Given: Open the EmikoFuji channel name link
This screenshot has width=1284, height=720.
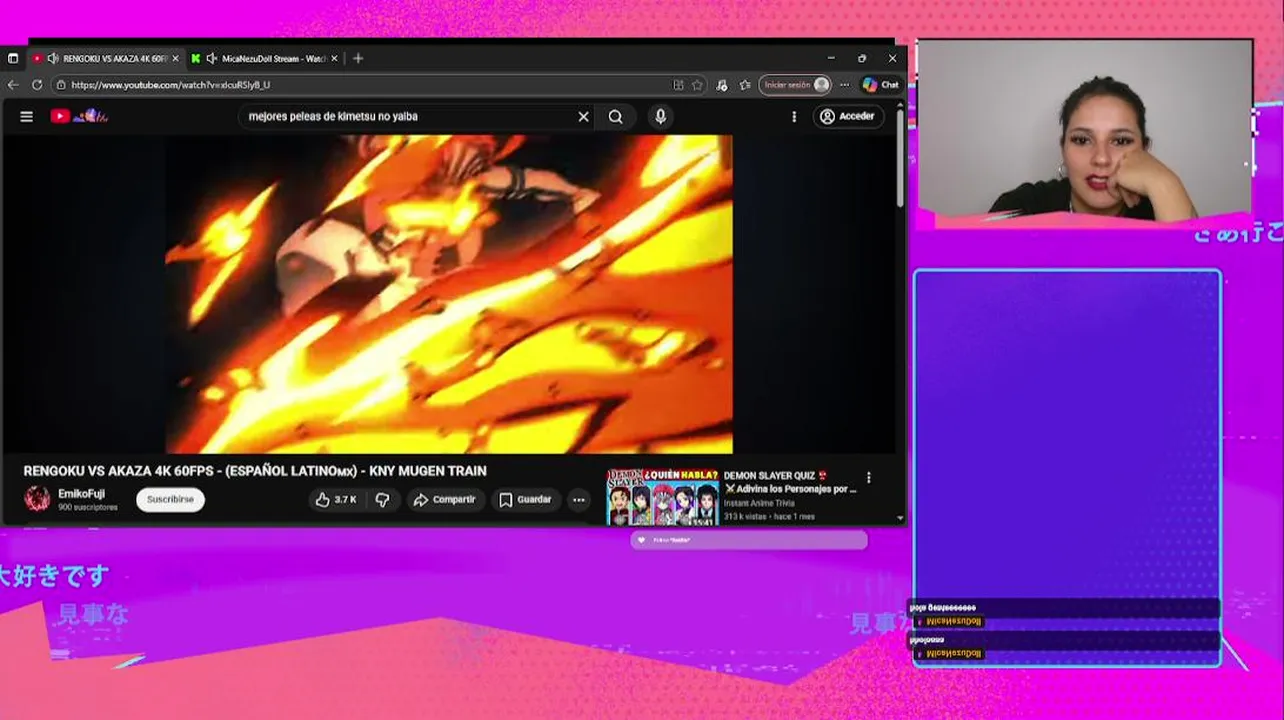Looking at the screenshot, I should click(x=81, y=494).
